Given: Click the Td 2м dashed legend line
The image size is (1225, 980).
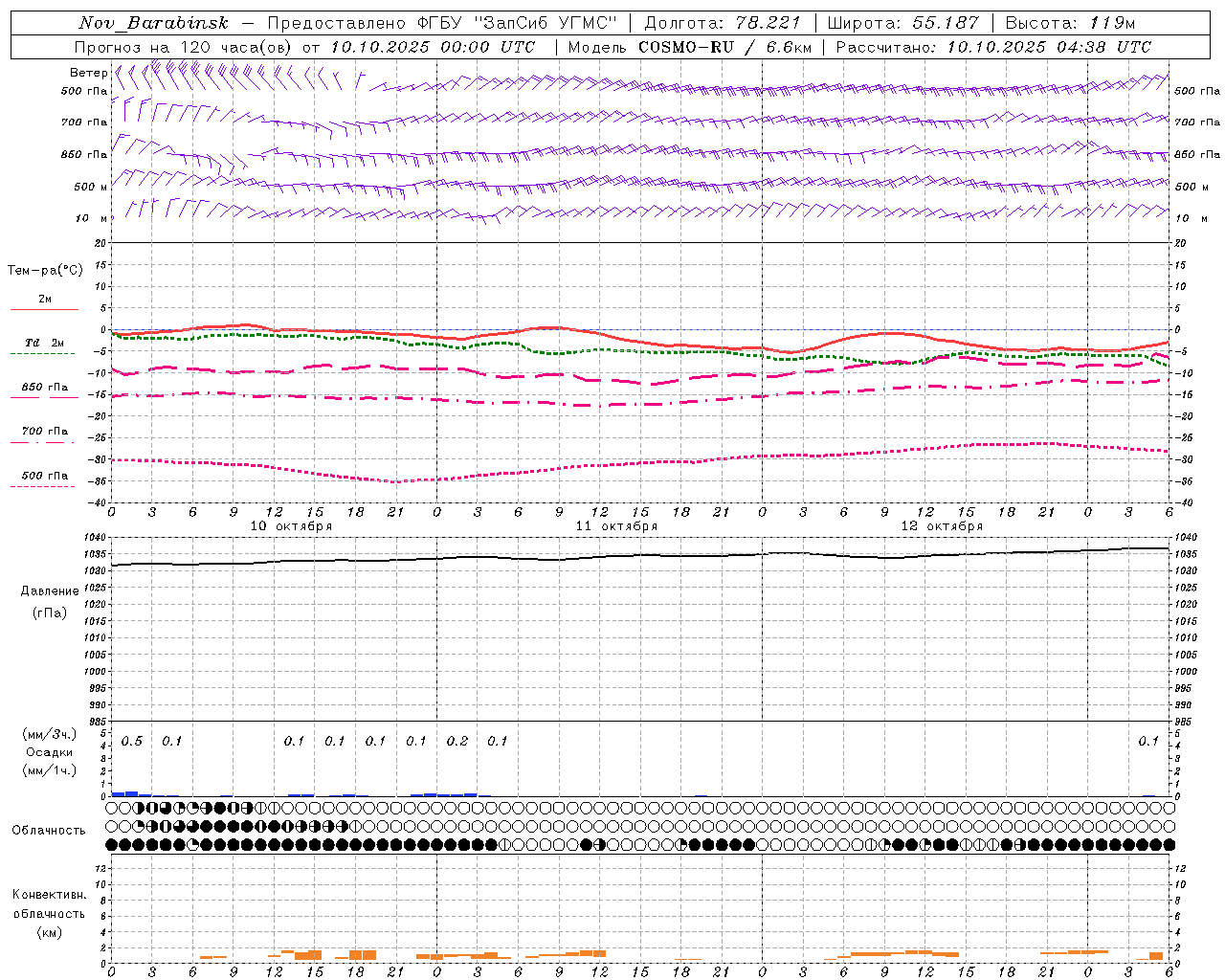Looking at the screenshot, I should [42, 354].
